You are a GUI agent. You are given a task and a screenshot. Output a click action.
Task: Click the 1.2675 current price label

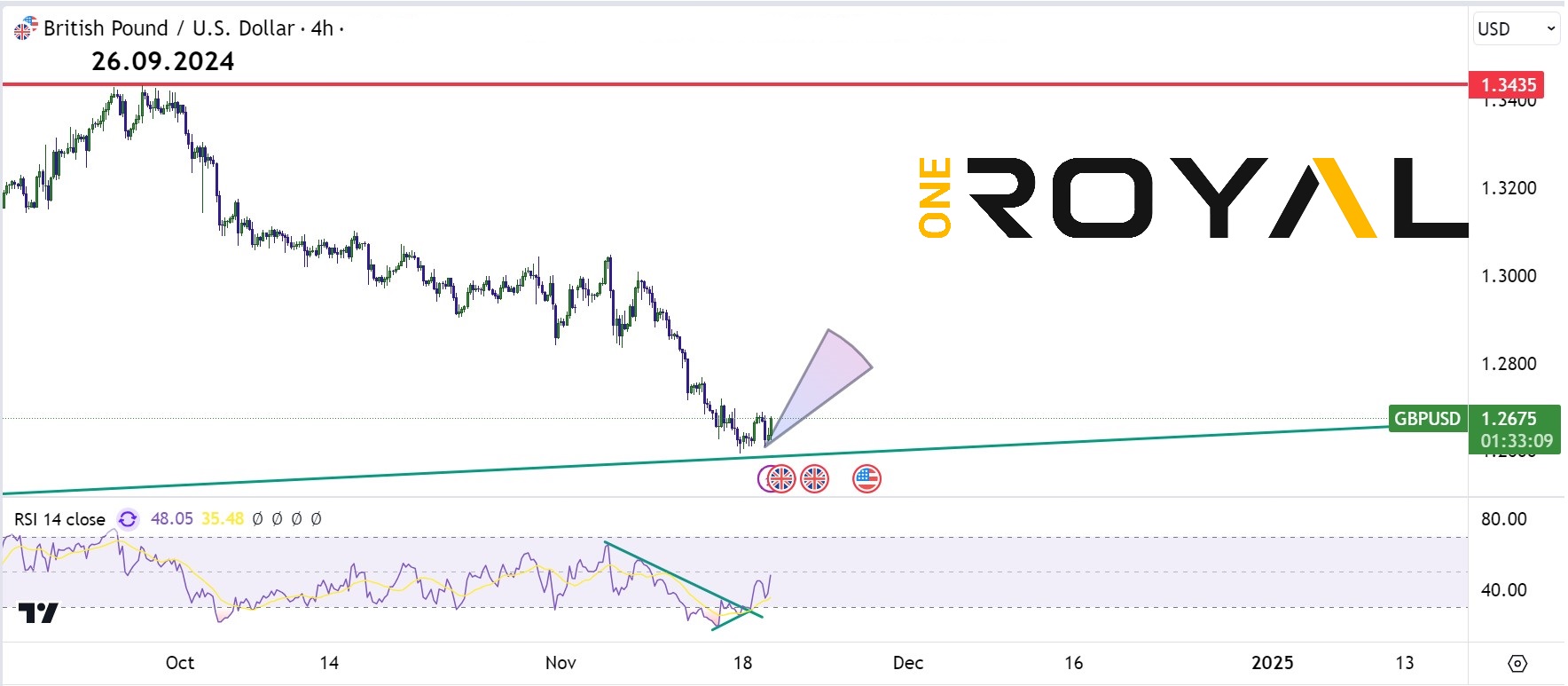click(x=1509, y=418)
